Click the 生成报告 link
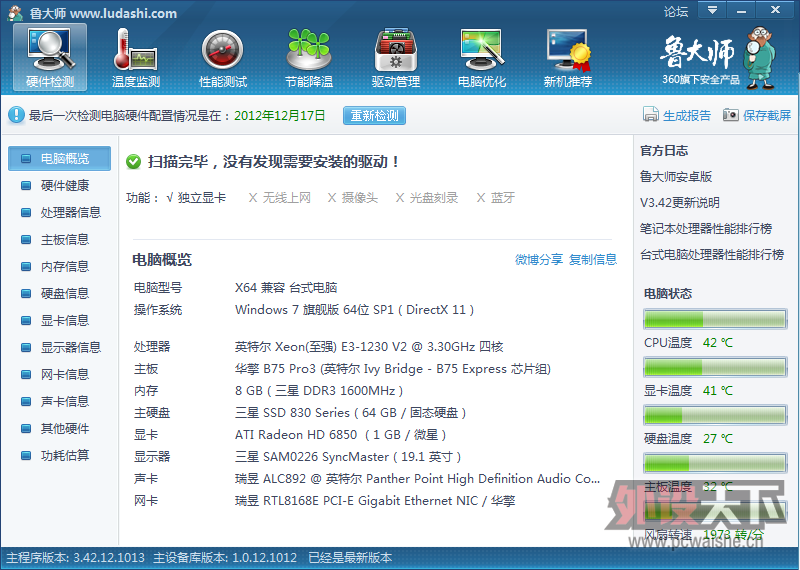The height and width of the screenshot is (570, 800). click(687, 115)
